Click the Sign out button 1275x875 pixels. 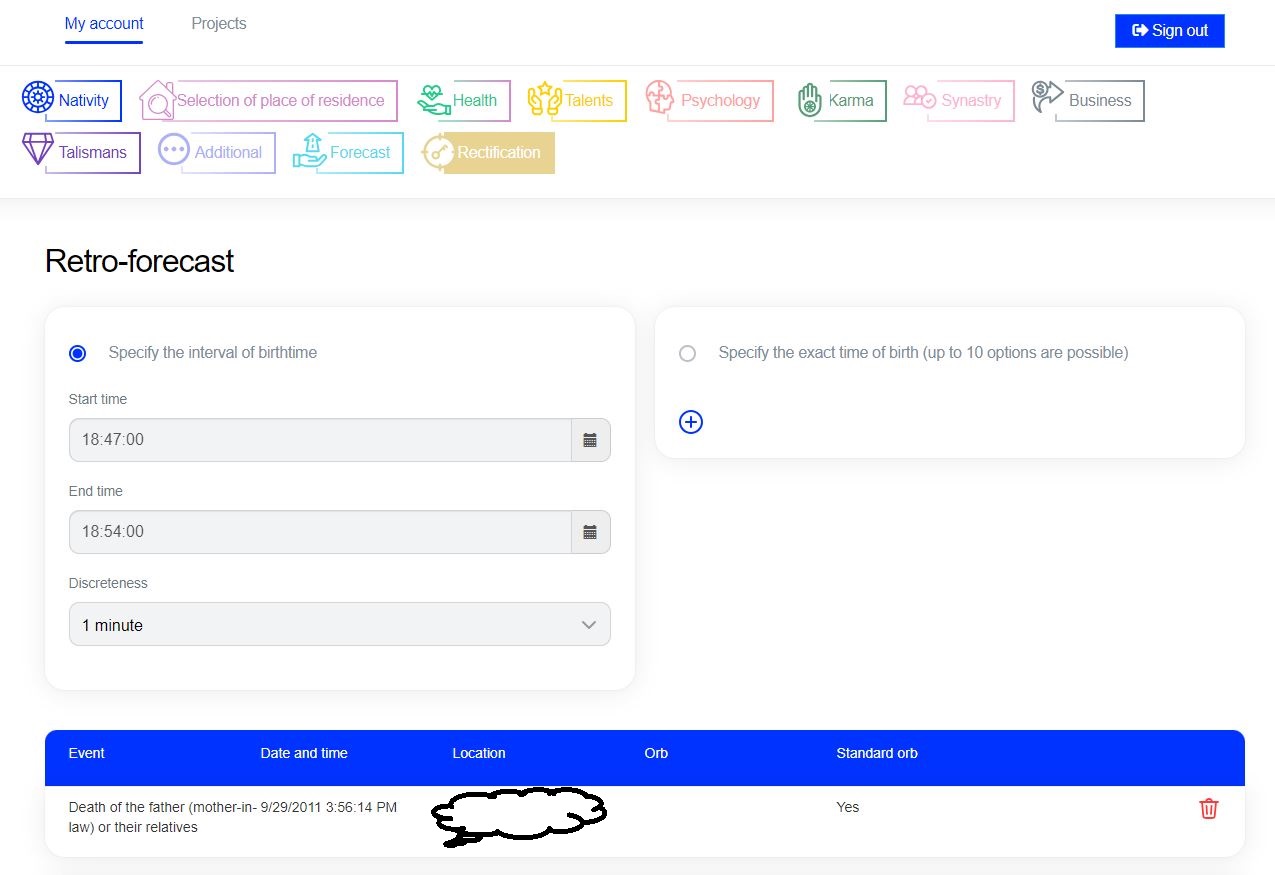tap(1169, 31)
